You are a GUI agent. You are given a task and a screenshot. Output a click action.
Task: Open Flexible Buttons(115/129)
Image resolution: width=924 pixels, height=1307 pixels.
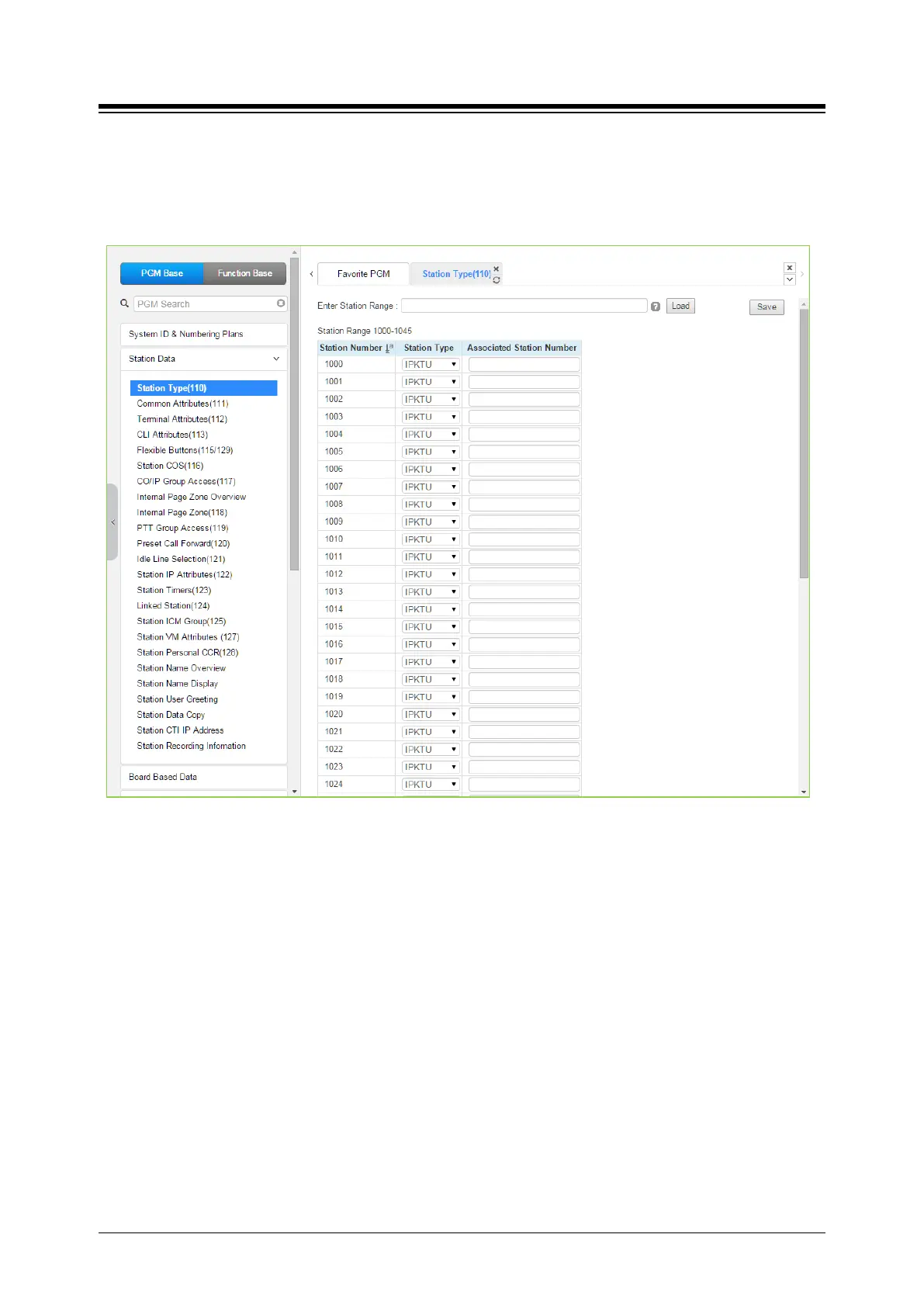(185, 450)
